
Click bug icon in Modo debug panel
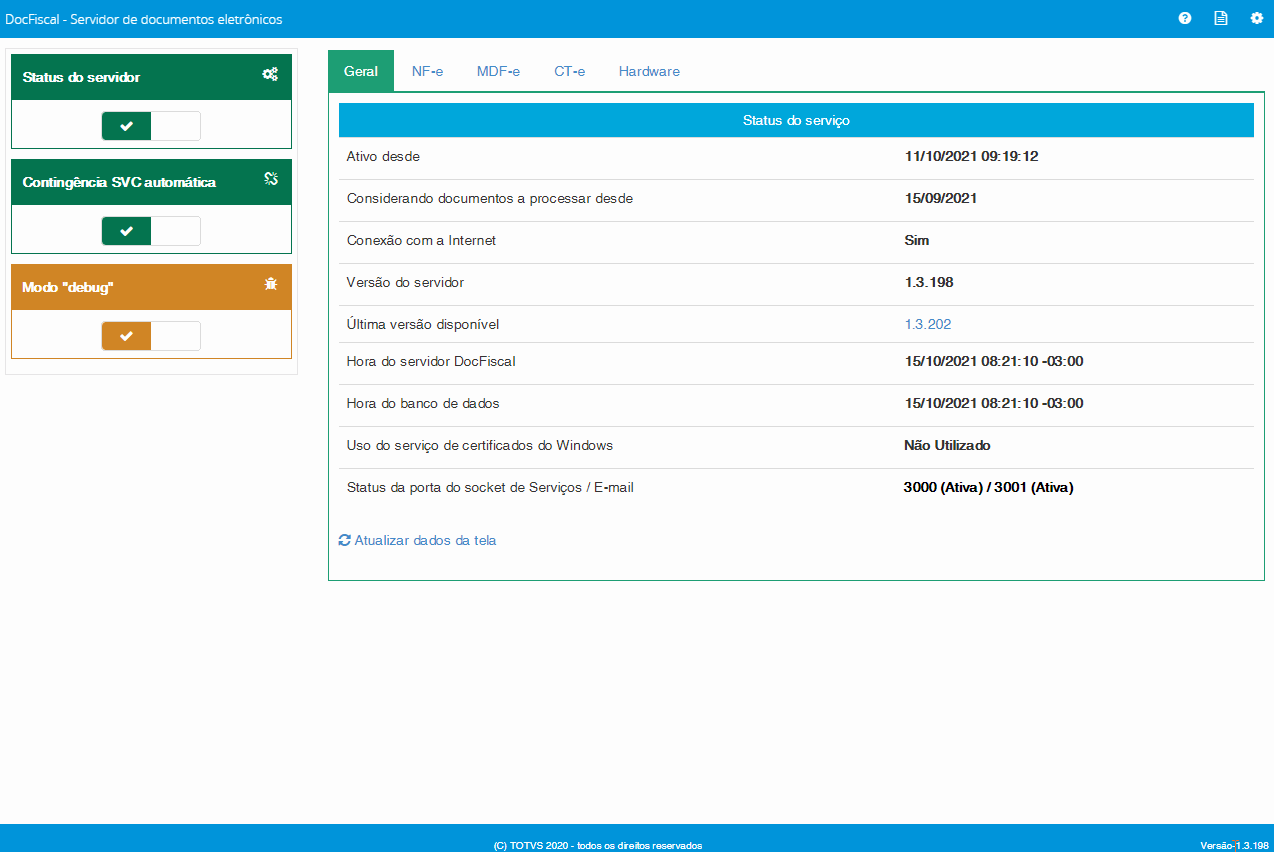[x=270, y=284]
